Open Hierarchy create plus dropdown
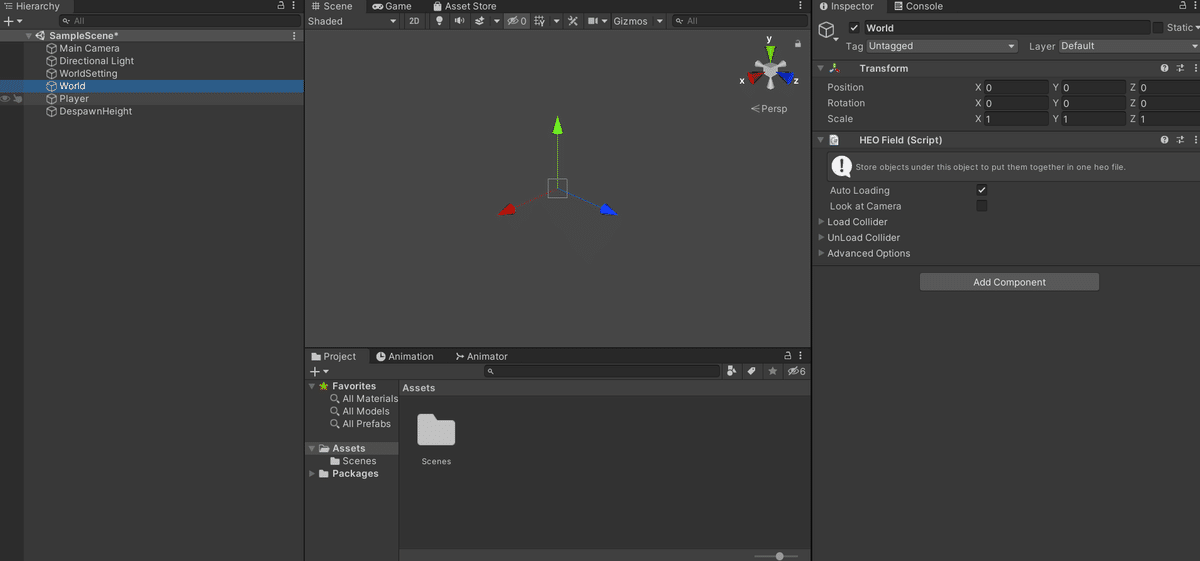 (x=12, y=21)
